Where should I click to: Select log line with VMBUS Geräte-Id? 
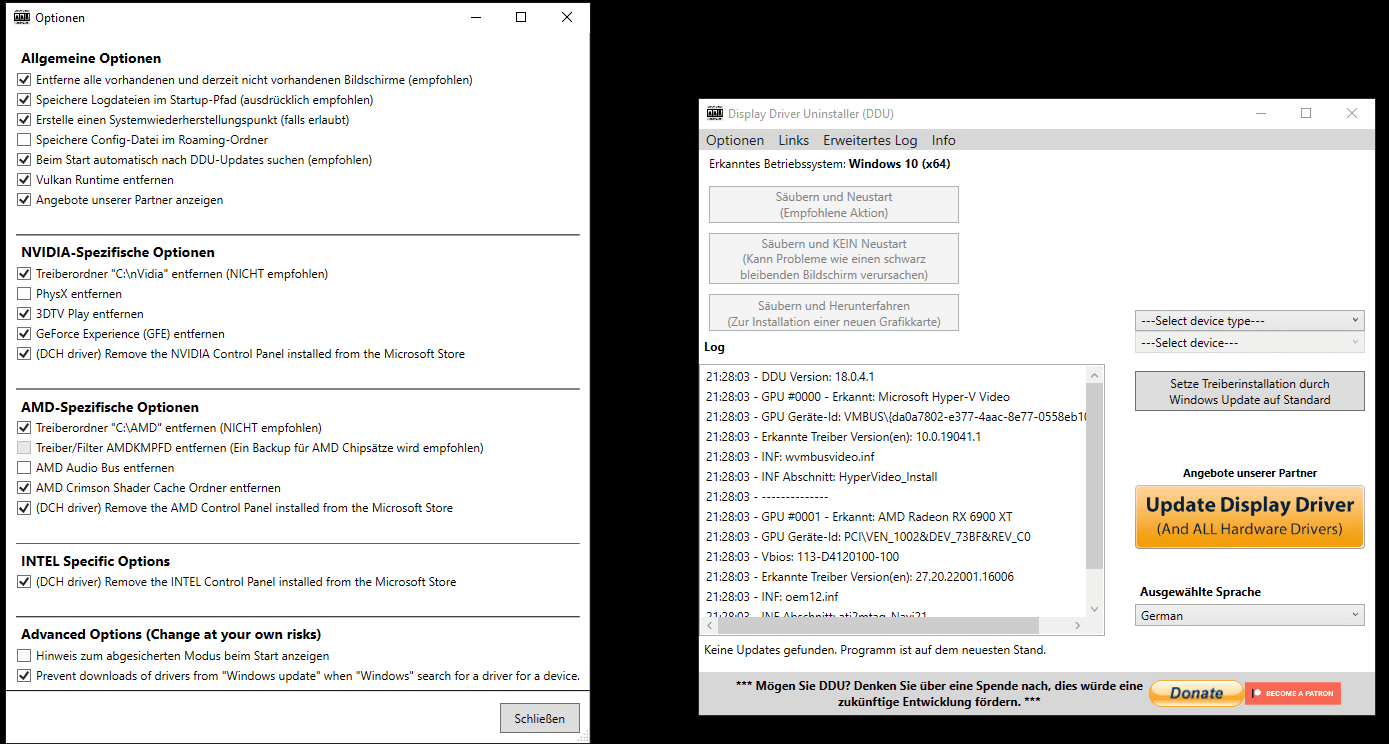tap(896, 417)
